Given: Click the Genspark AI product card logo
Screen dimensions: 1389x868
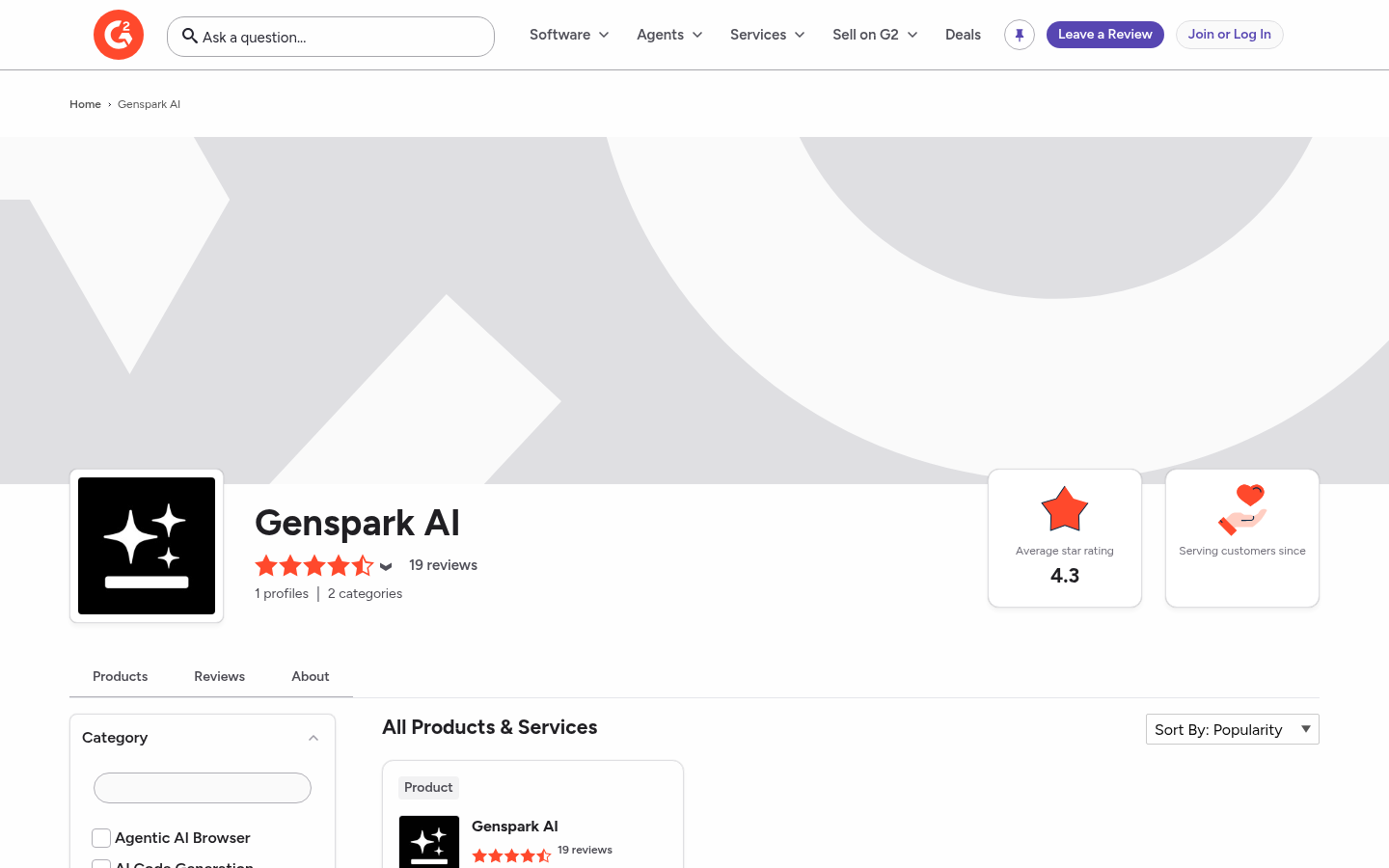Looking at the screenshot, I should pyautogui.click(x=429, y=842).
